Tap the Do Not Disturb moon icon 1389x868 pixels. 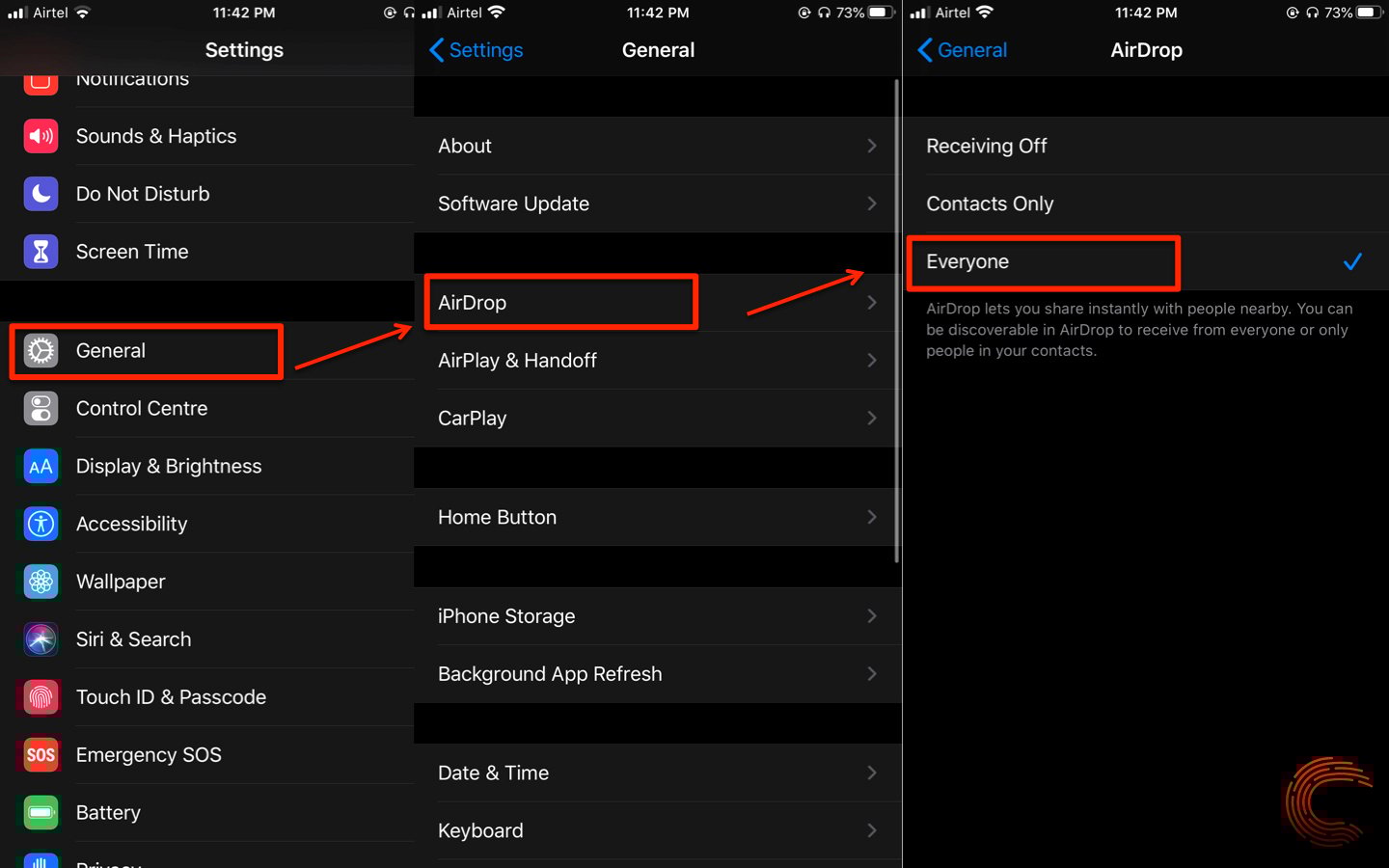[41, 194]
